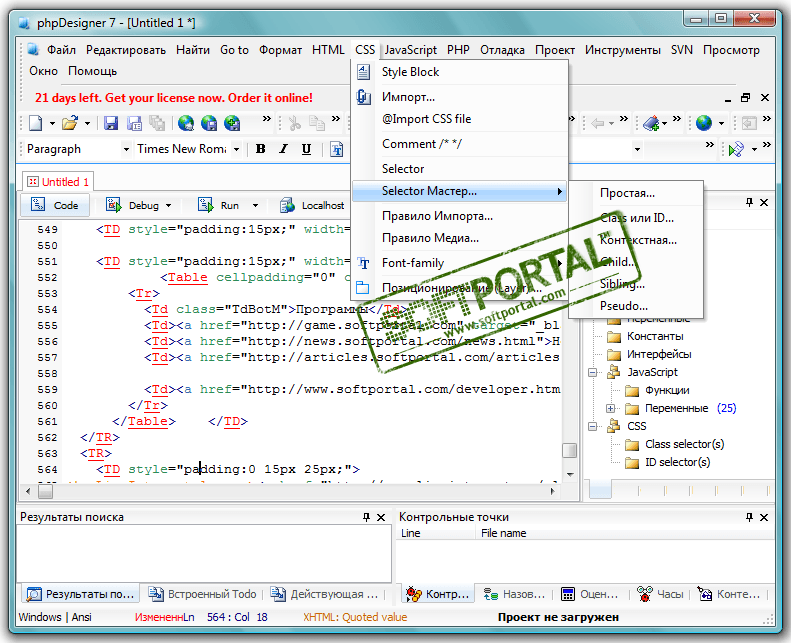Open the PHP menu
The width and height of the screenshot is (791, 643).
click(458, 50)
